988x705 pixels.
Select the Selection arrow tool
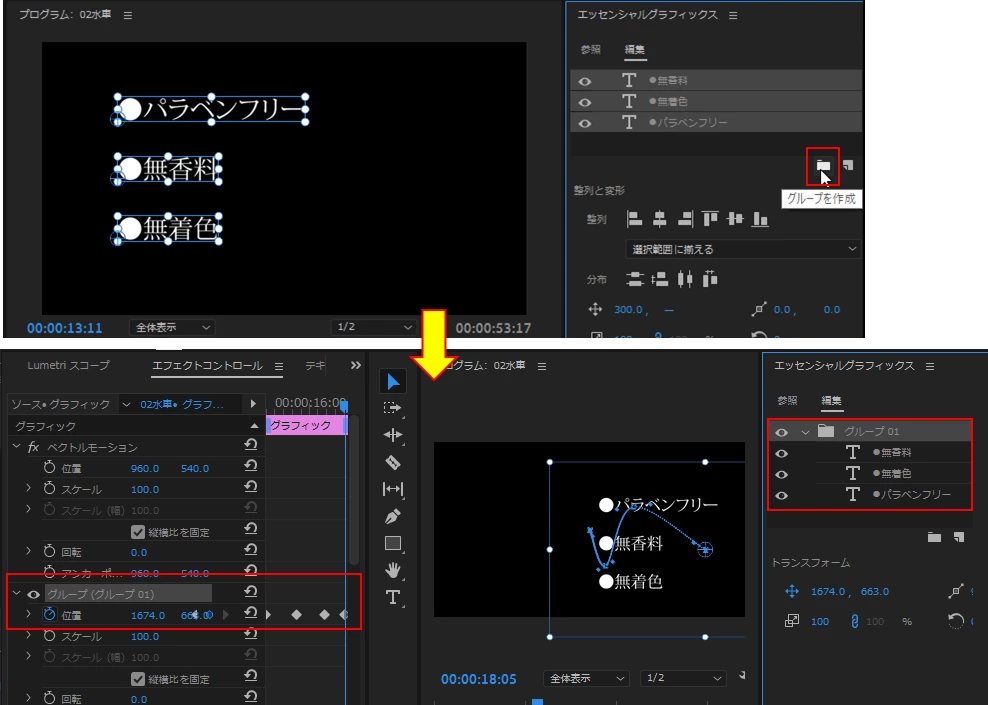coord(393,381)
